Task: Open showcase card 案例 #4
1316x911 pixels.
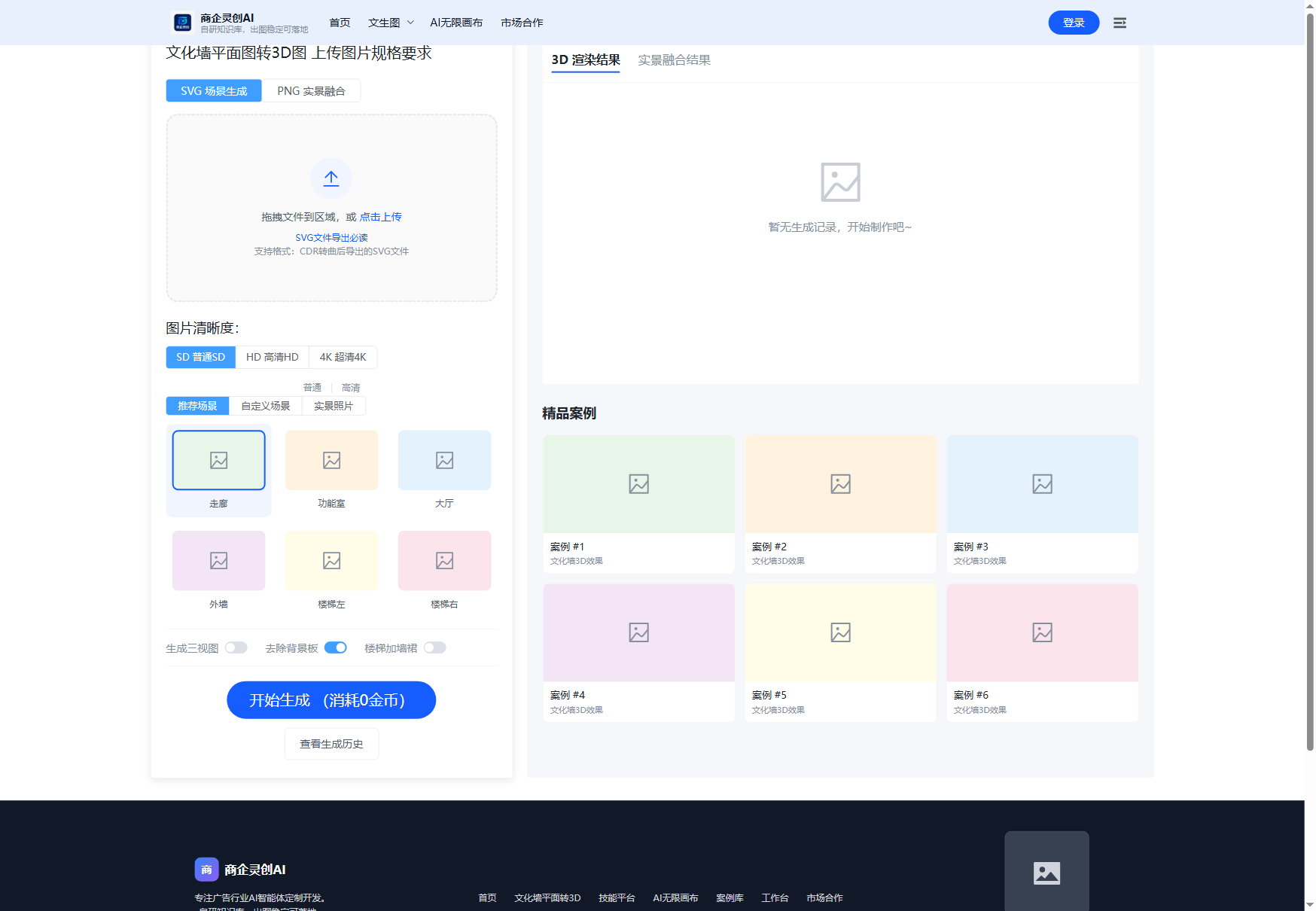Action: pyautogui.click(x=638, y=653)
